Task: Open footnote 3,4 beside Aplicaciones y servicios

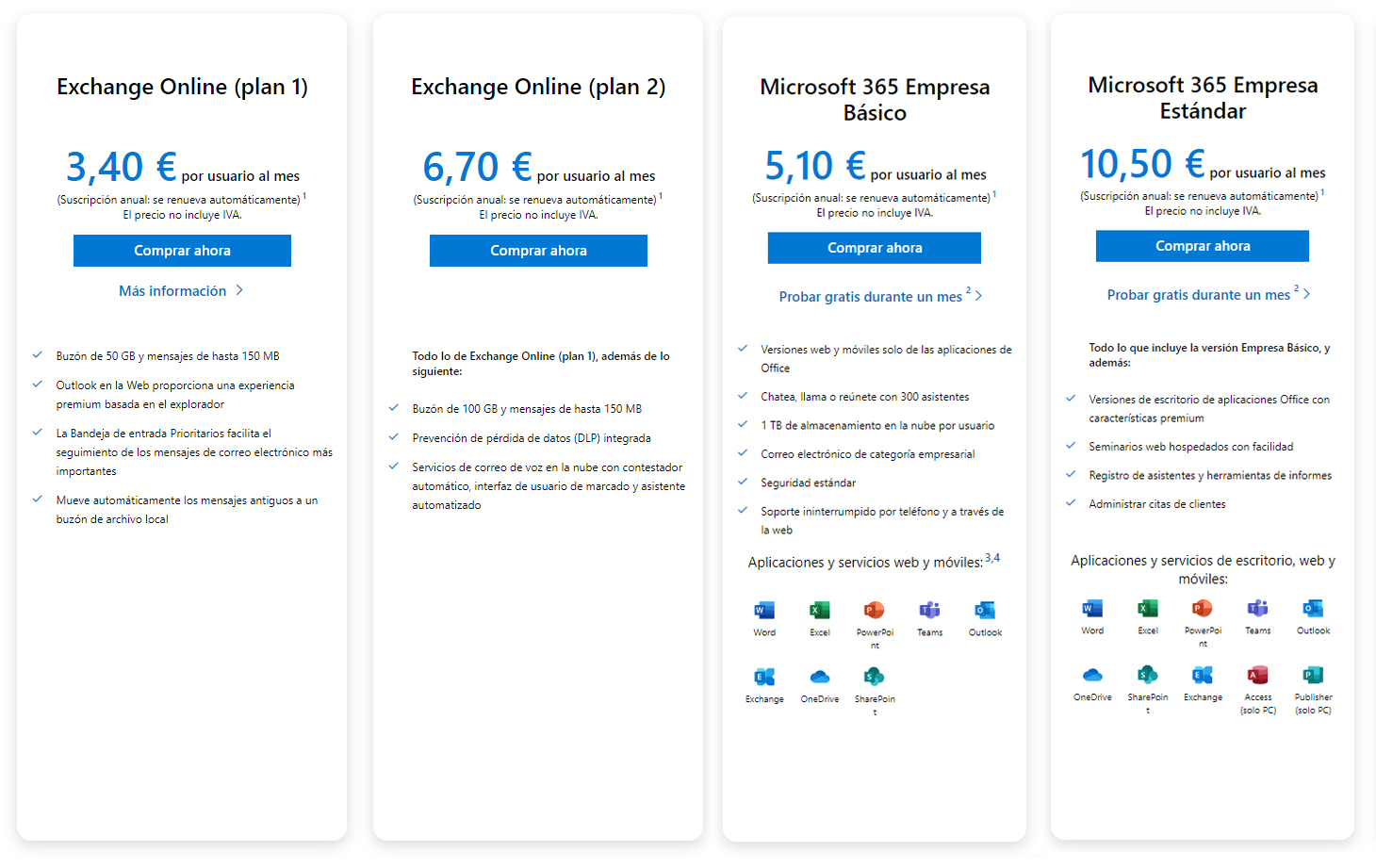Action: tap(992, 558)
